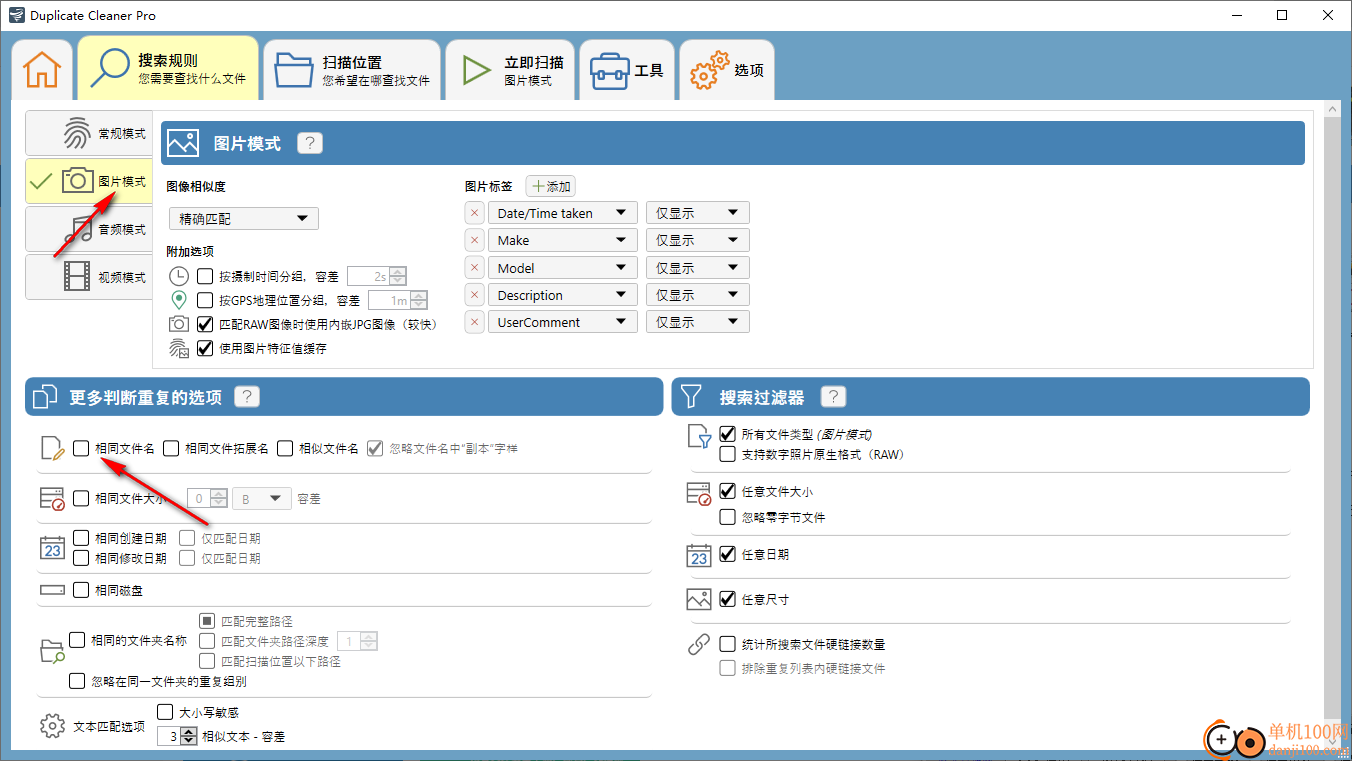The width and height of the screenshot is (1352, 761).
Task: Open the 工具 tab
Action: tap(627, 69)
